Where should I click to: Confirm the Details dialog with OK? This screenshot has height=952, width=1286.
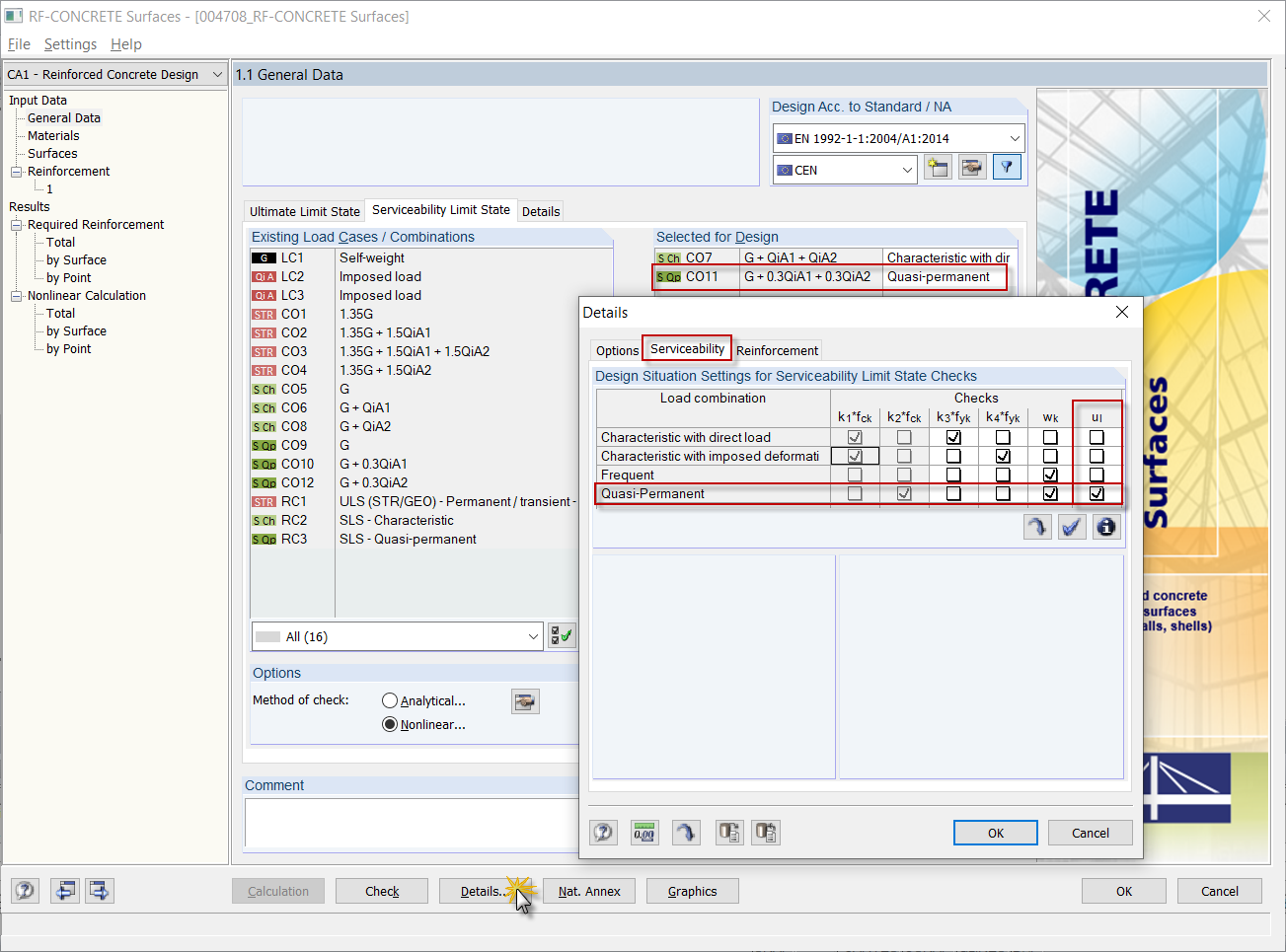pos(995,832)
